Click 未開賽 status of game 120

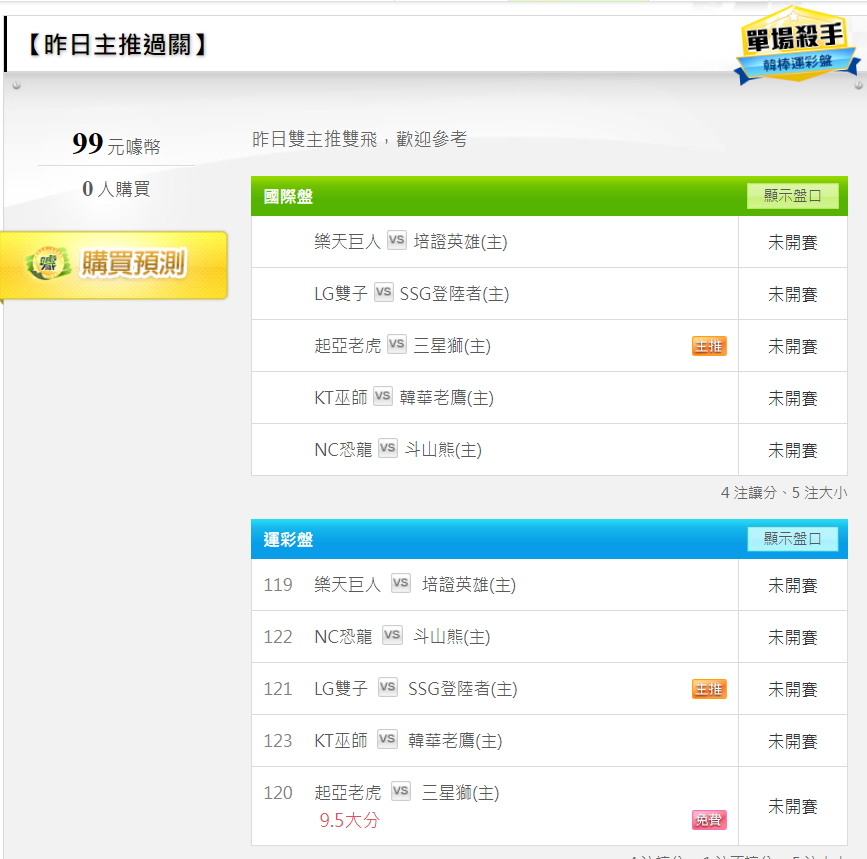(792, 806)
